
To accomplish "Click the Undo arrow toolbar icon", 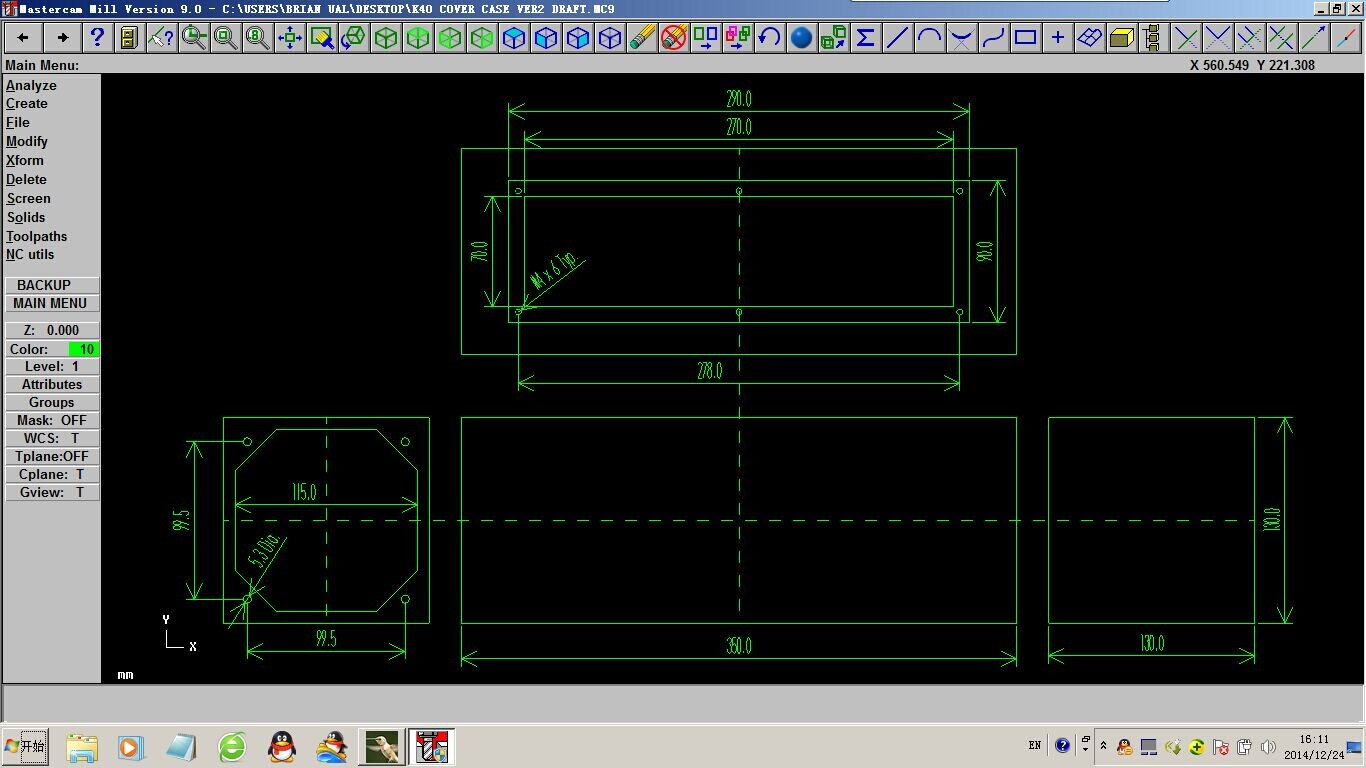I will pyautogui.click(x=769, y=38).
